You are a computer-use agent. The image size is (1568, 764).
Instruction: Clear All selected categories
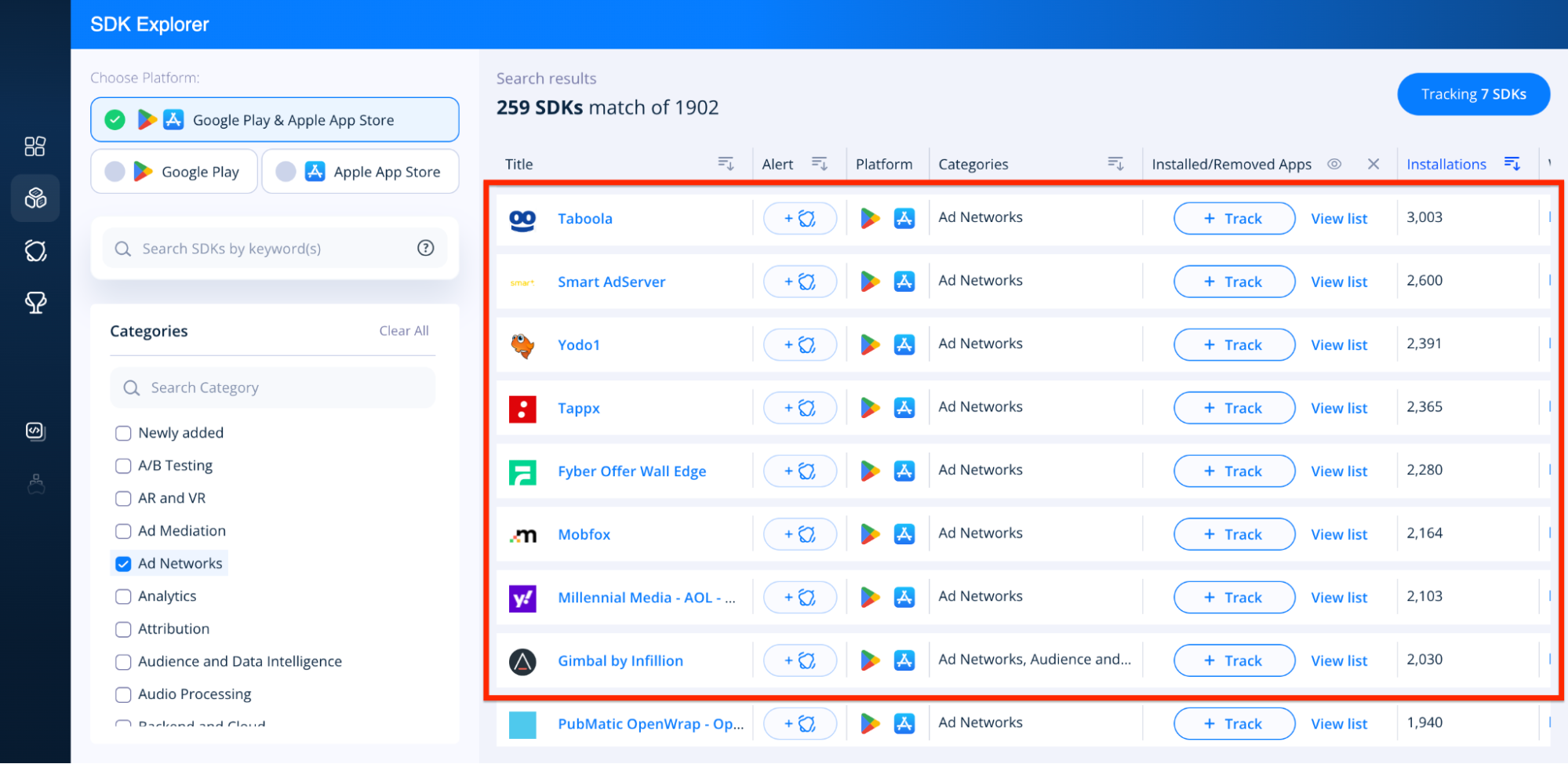(404, 331)
